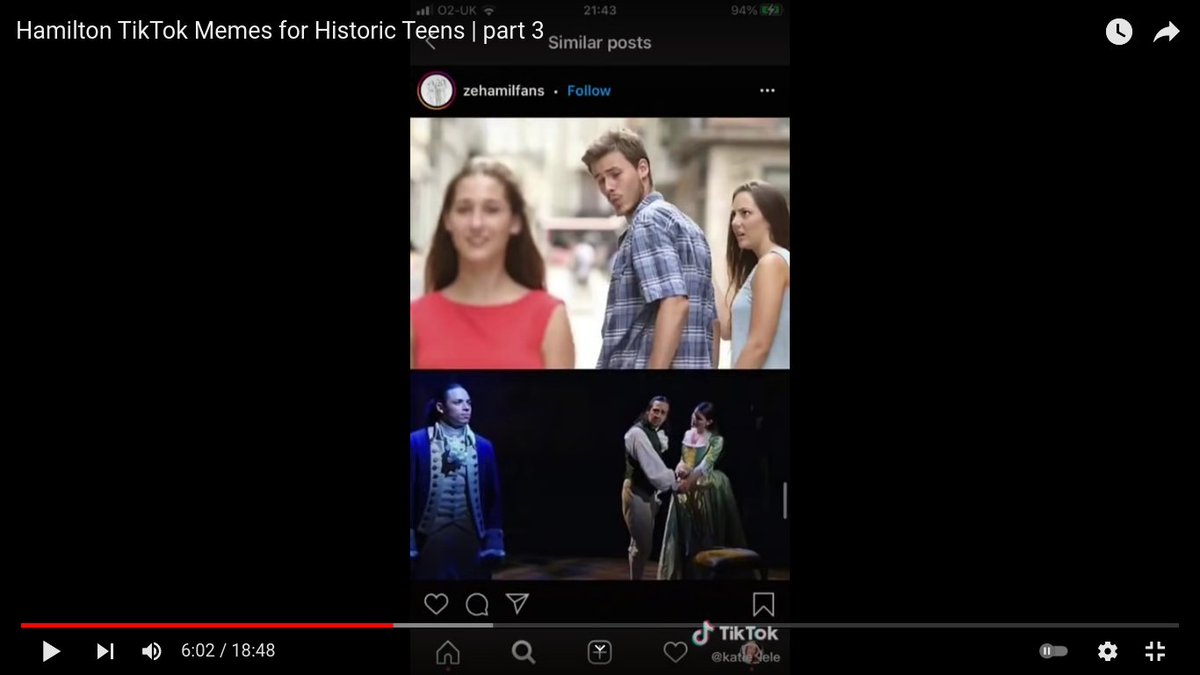This screenshot has height=675, width=1200.
Task: Open the zehamilfans profile name
Action: click(x=504, y=90)
